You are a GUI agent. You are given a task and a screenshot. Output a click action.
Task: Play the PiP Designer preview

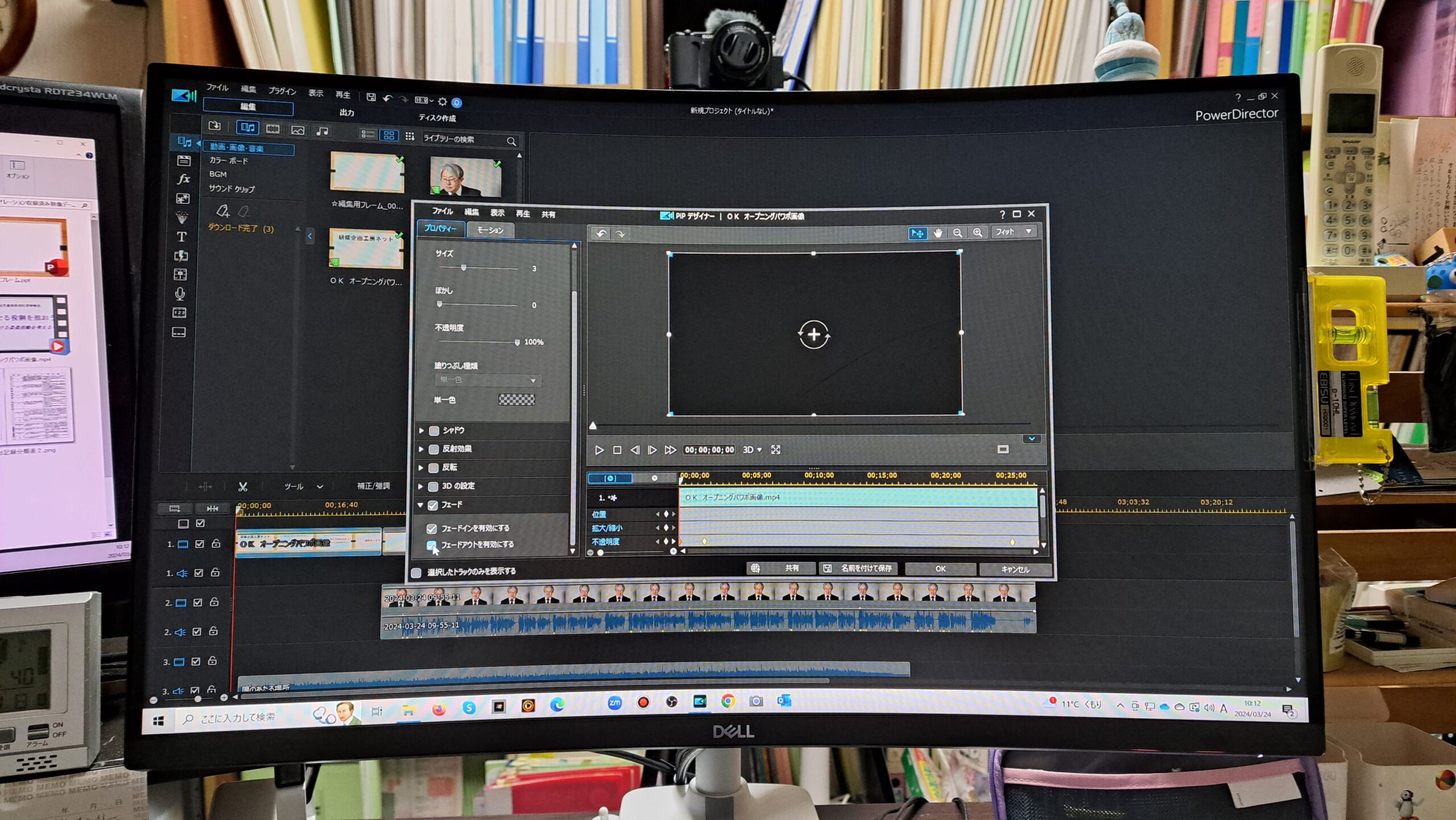(599, 450)
